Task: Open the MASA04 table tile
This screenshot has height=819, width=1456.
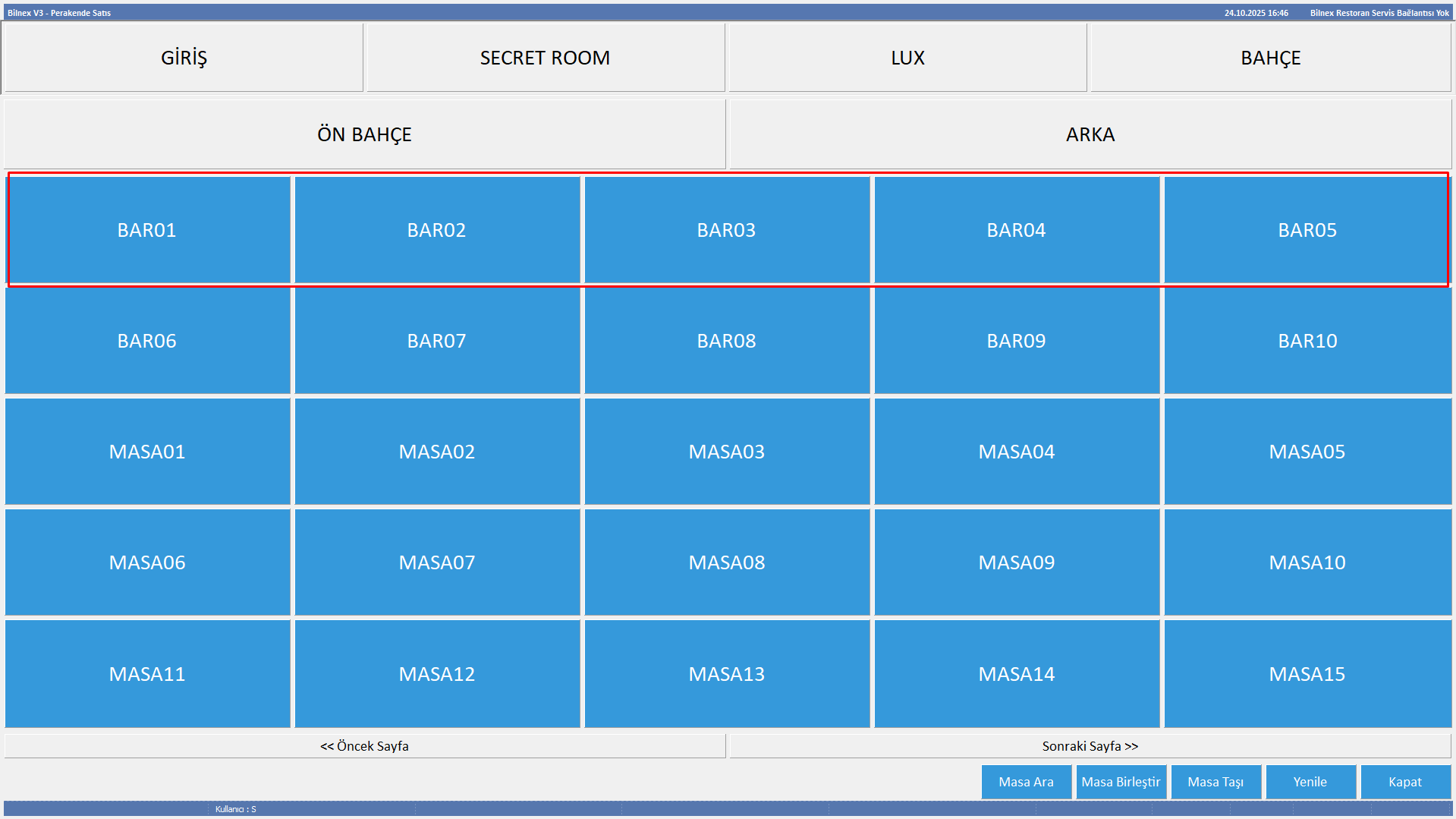Action: (1016, 452)
